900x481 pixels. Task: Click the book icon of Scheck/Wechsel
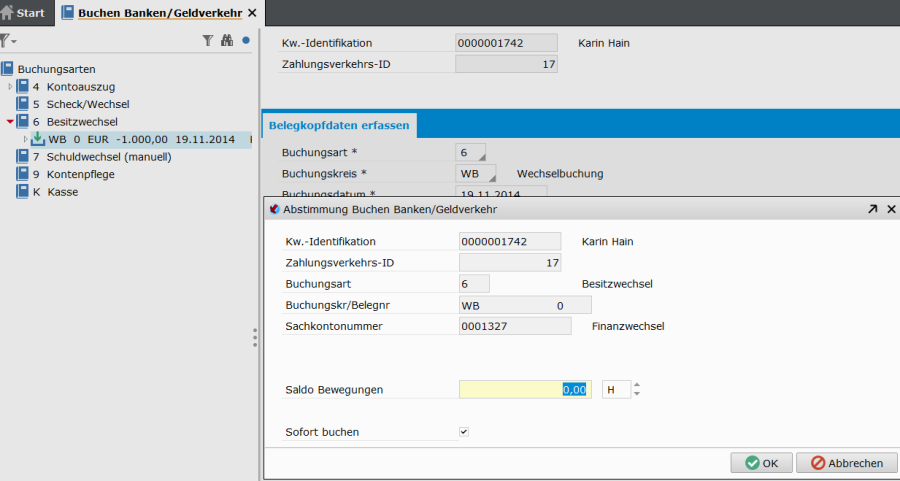(22, 104)
